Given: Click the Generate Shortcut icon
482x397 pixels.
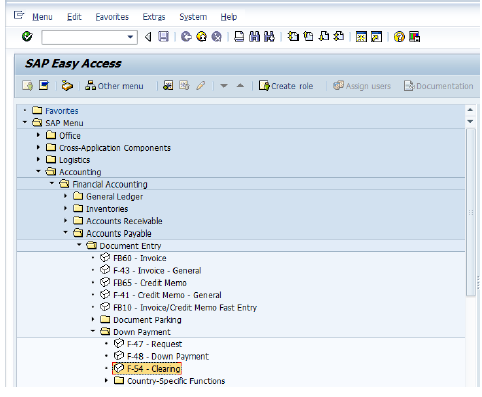Looking at the screenshot, I should coord(377,37).
